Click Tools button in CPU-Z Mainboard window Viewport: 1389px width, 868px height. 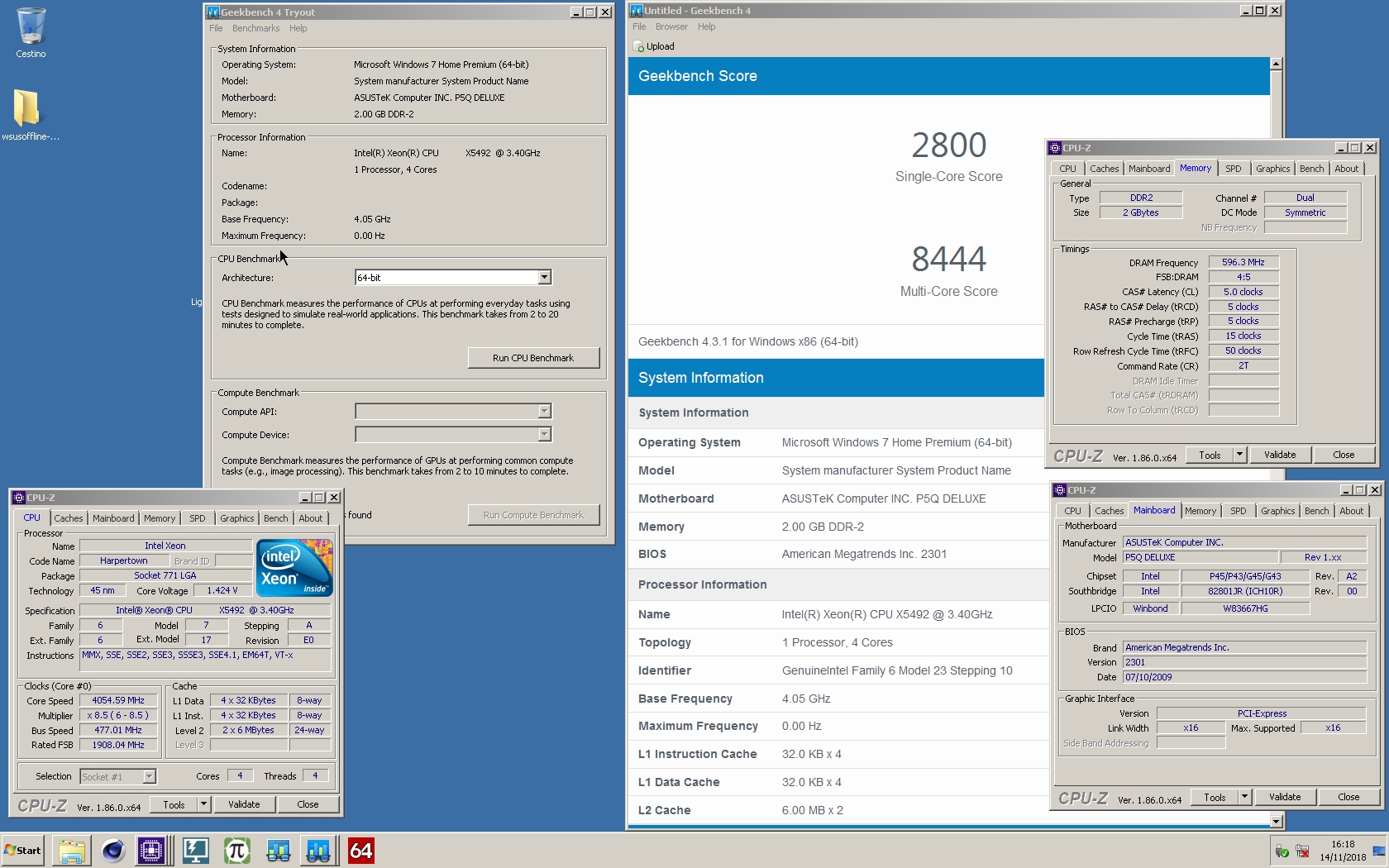[1215, 797]
